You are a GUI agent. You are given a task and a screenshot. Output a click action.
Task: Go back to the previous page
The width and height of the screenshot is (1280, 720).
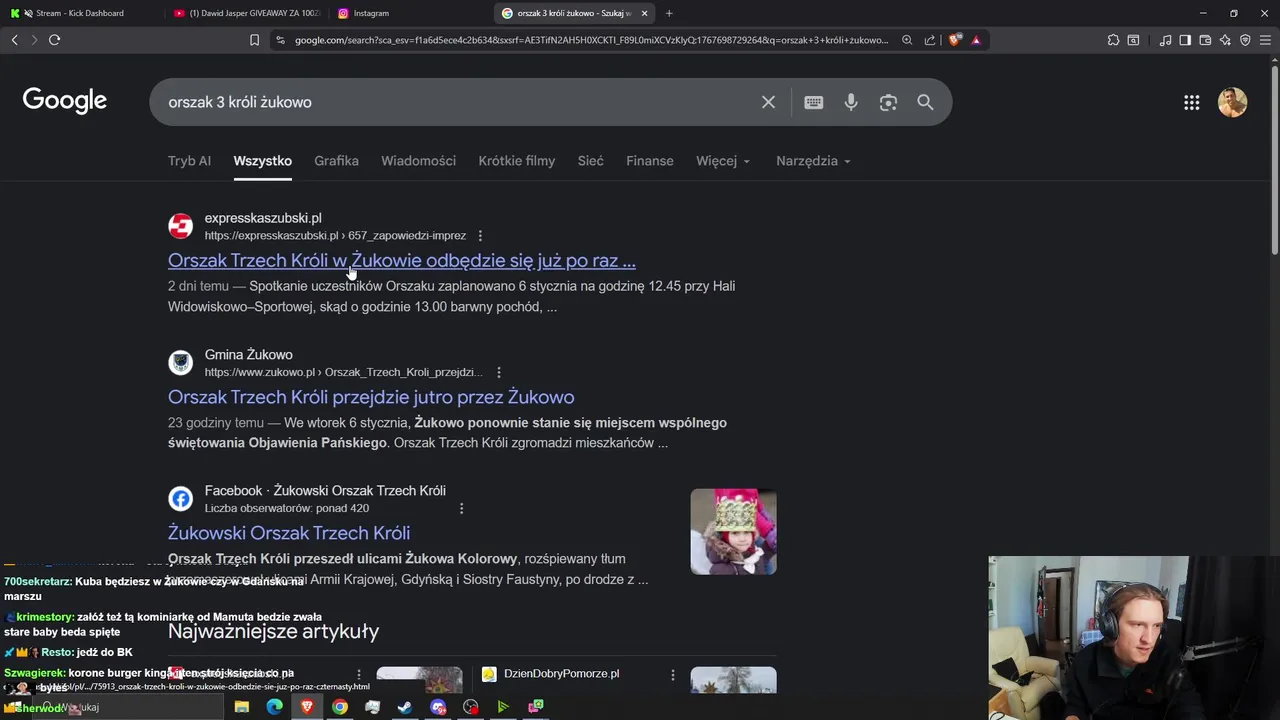point(14,40)
